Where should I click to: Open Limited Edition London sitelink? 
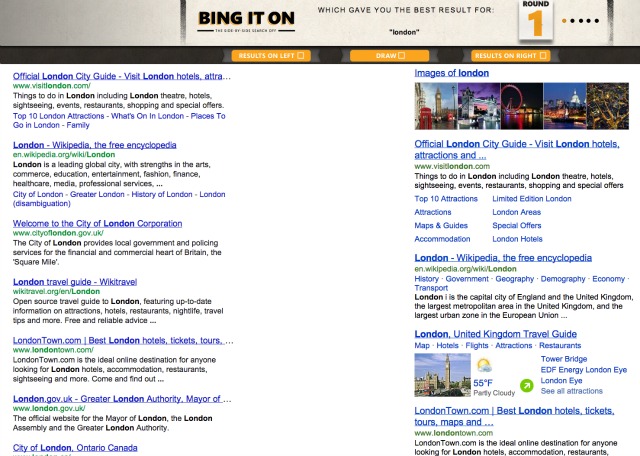click(532, 199)
